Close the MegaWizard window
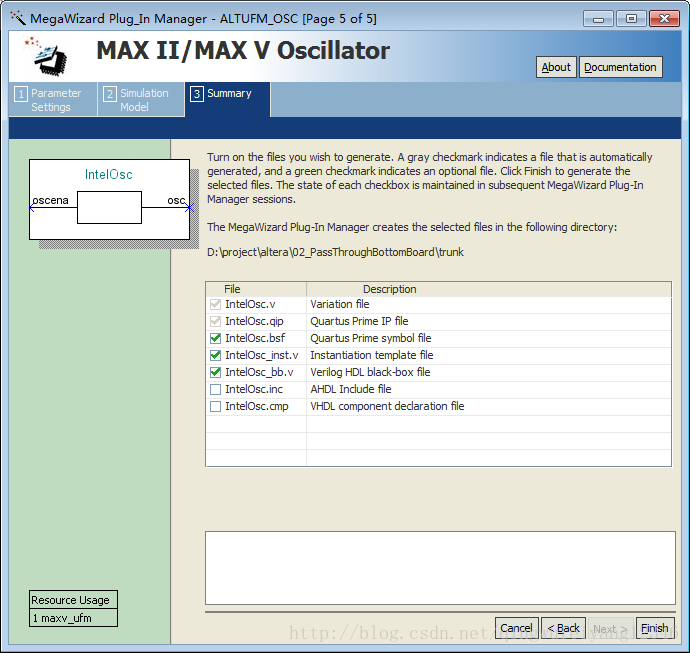The image size is (690, 653). pyautogui.click(x=664, y=19)
